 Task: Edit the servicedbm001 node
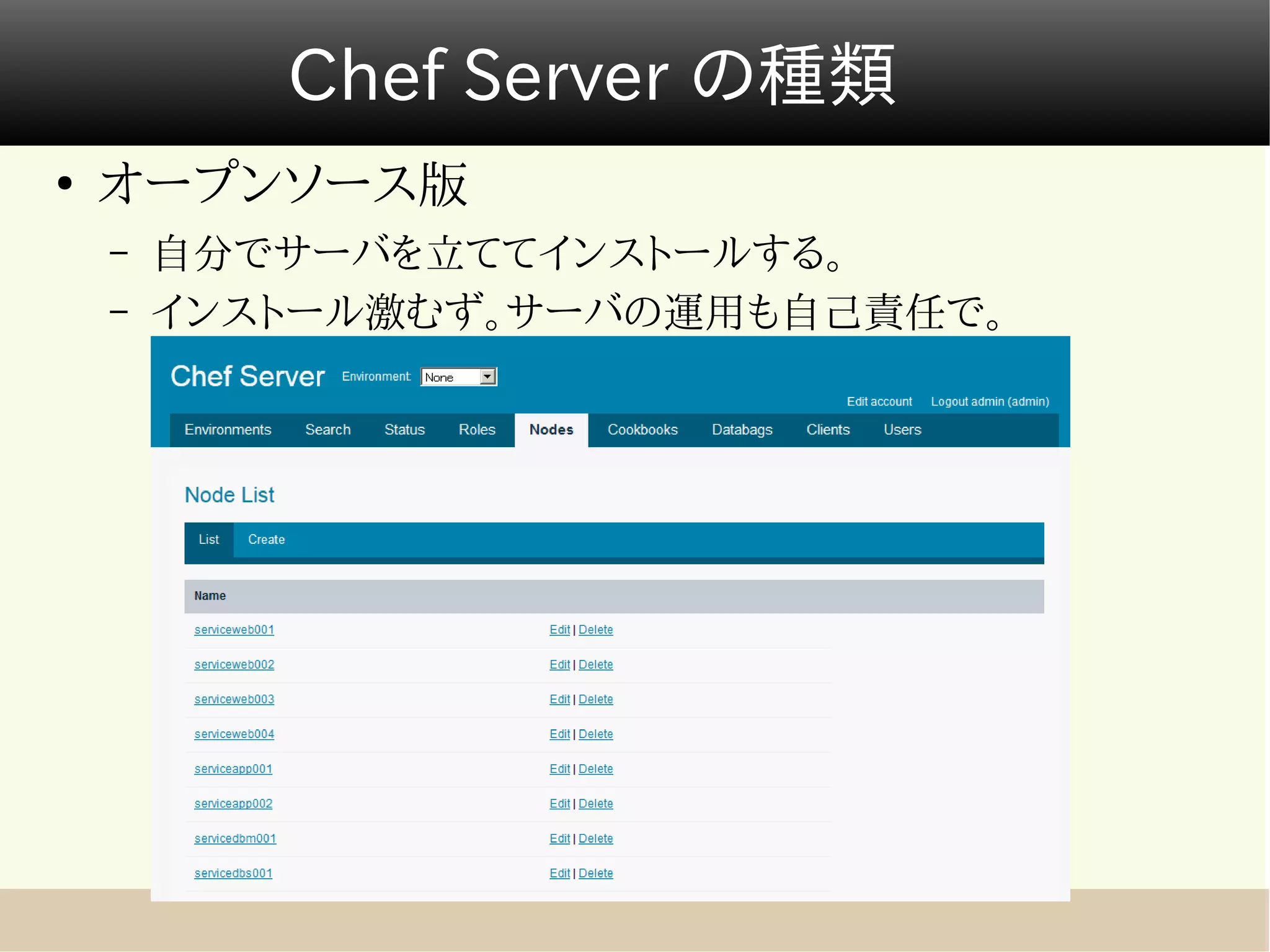[559, 839]
